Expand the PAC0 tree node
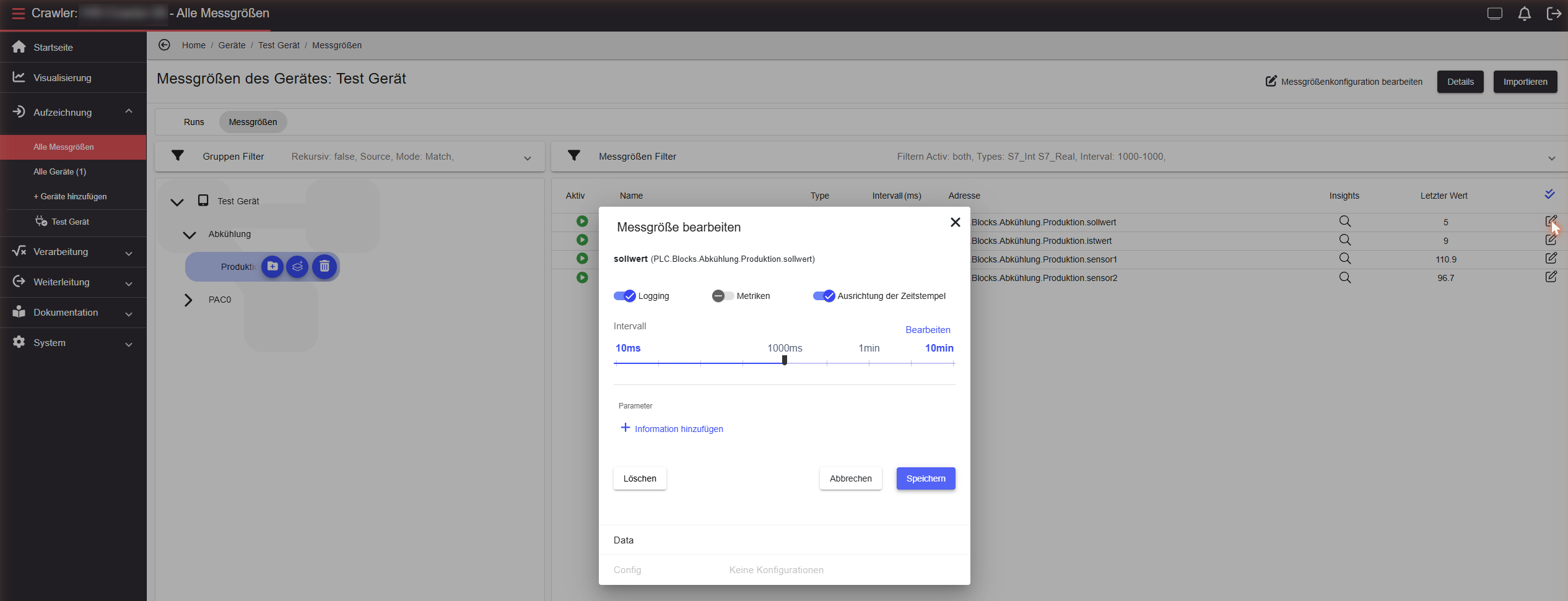This screenshot has height=601, width=1568. [x=188, y=300]
